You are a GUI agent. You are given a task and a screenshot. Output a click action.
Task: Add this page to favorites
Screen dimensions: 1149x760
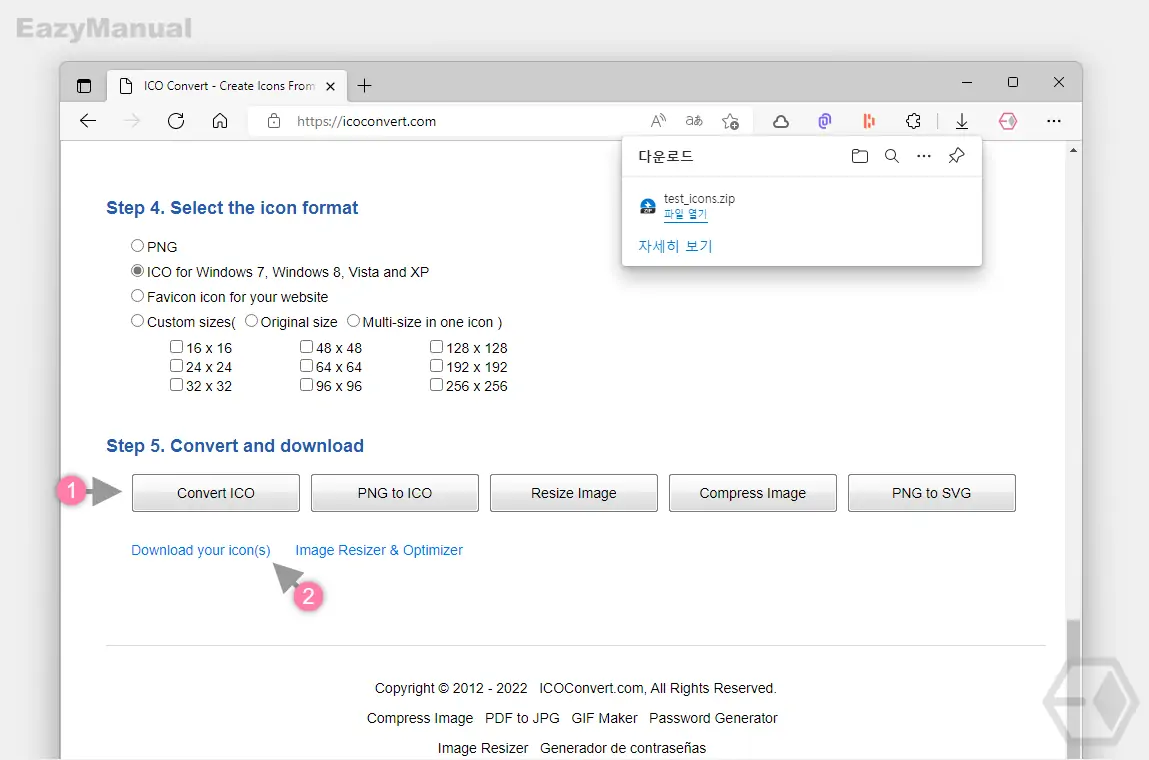(730, 121)
